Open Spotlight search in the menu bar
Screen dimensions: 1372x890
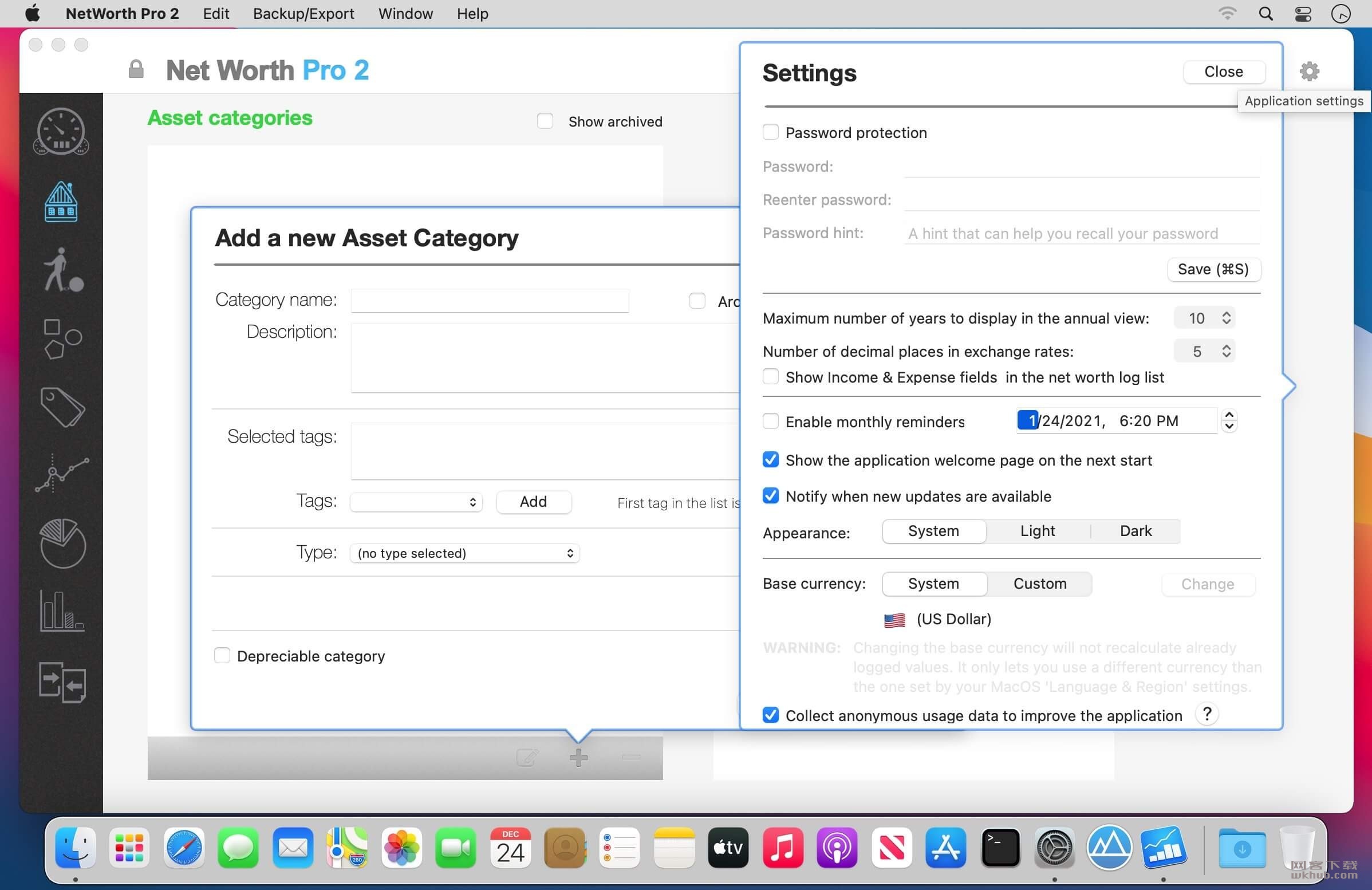click(1265, 13)
